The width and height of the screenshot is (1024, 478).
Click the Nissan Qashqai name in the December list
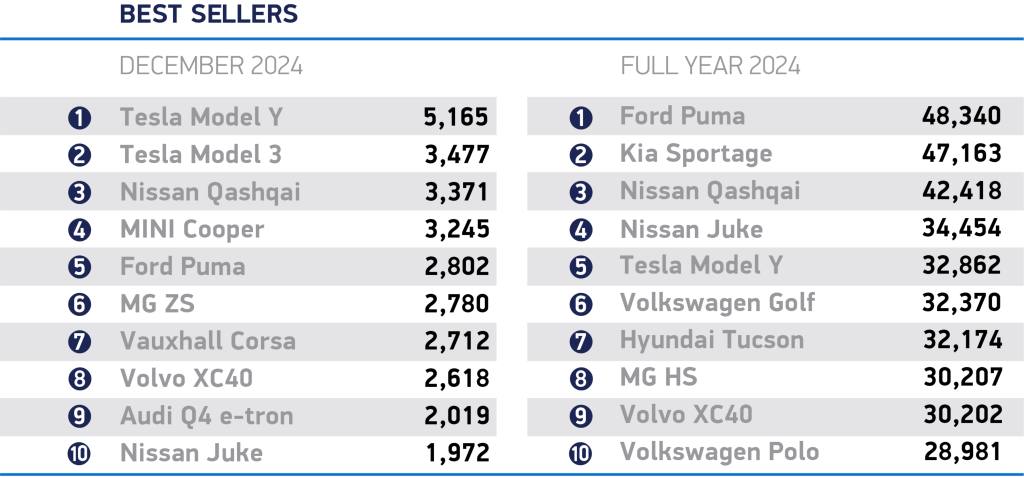pyautogui.click(x=210, y=192)
